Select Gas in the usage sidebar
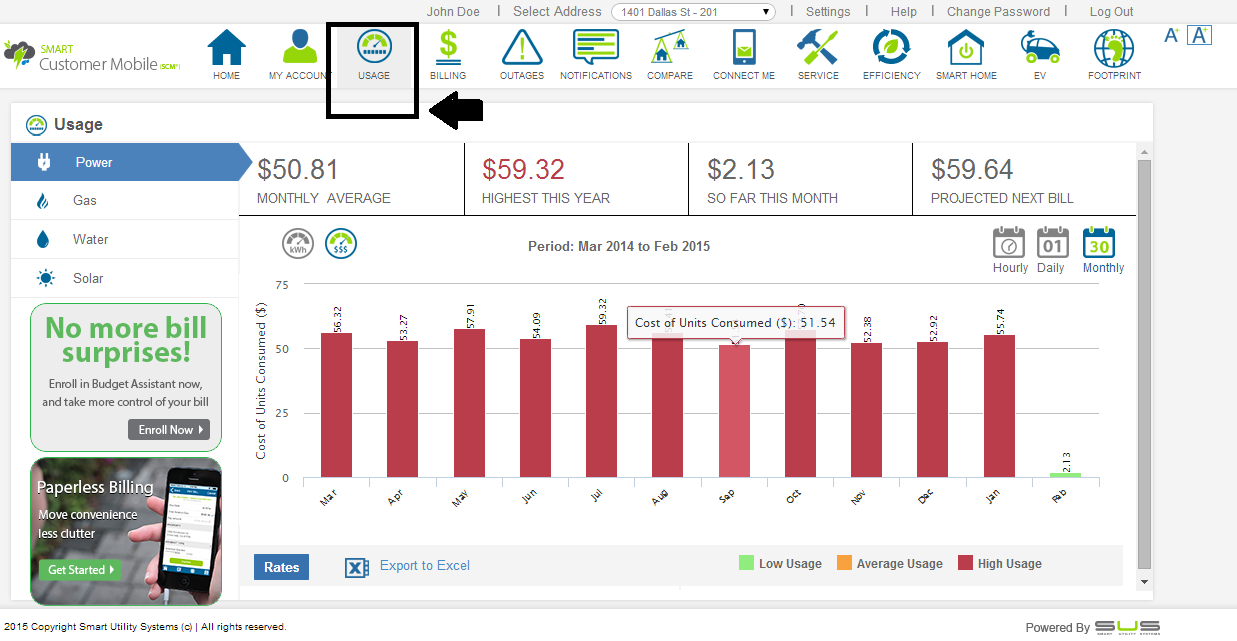Screen dimensions: 1237x641 pyautogui.click(x=85, y=200)
